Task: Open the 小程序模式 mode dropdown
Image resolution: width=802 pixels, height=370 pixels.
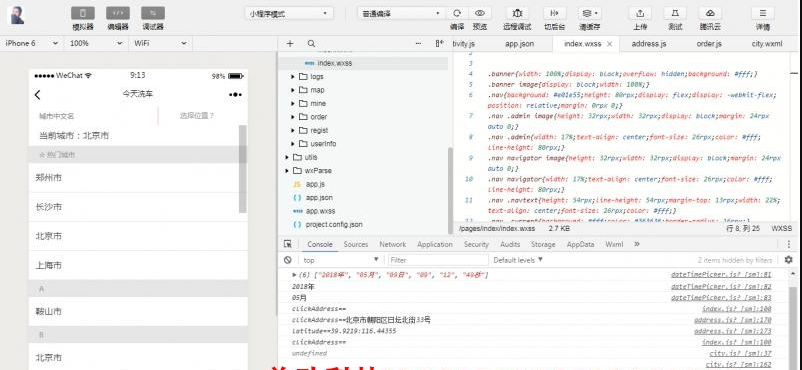Action: (289, 13)
